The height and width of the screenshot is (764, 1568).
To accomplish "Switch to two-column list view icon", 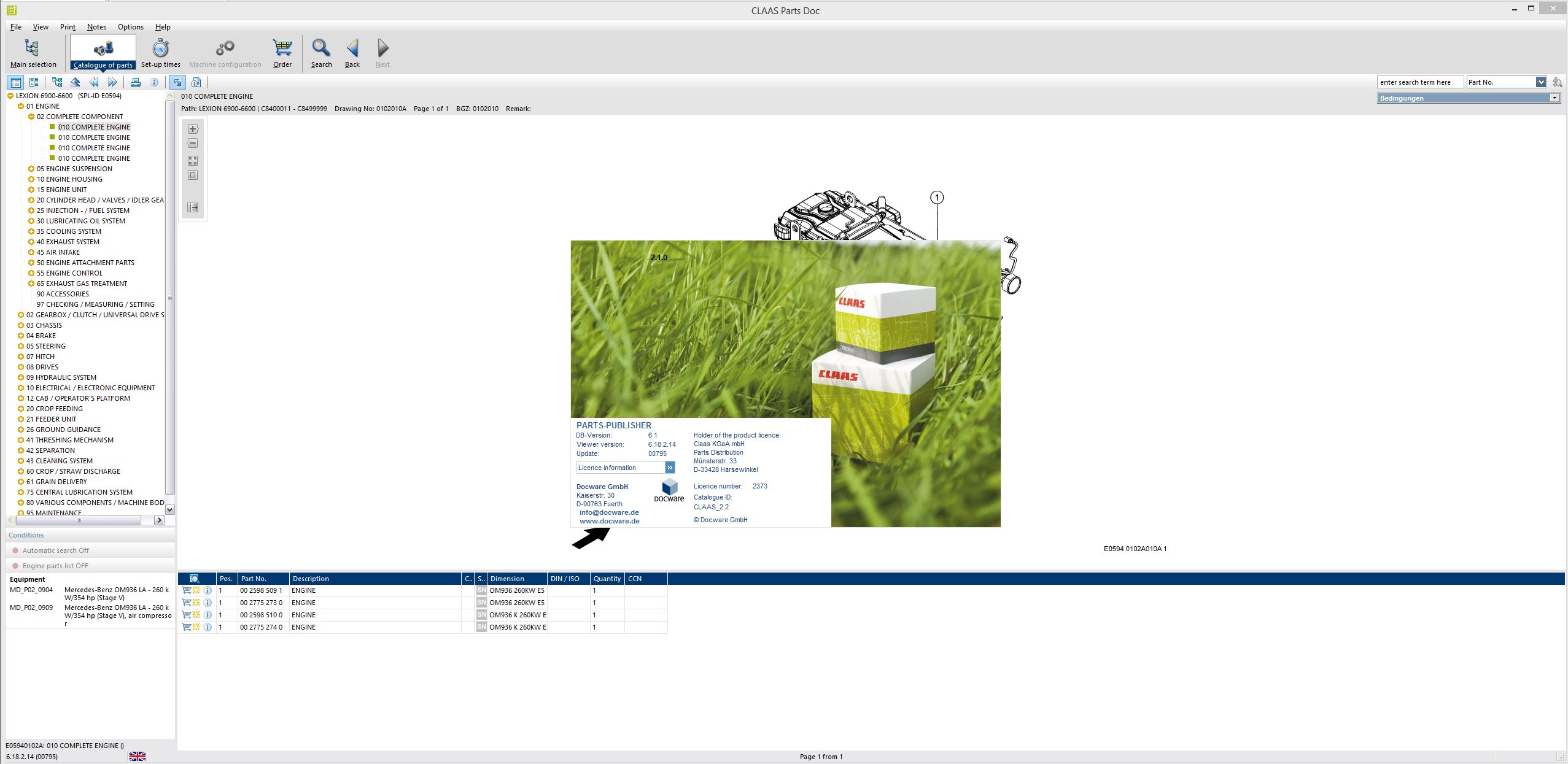I will tap(34, 82).
